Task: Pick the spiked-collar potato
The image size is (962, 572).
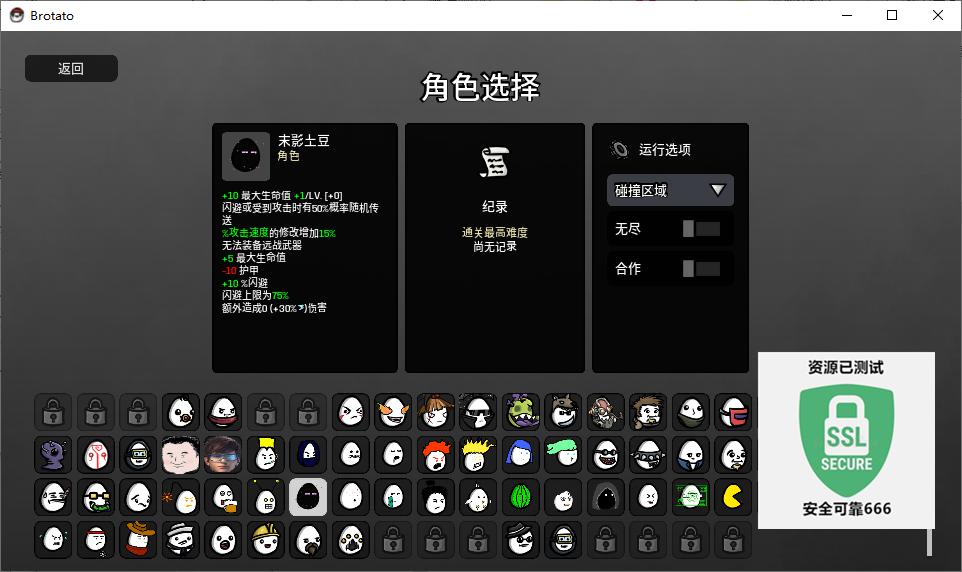Action: (x=648, y=455)
